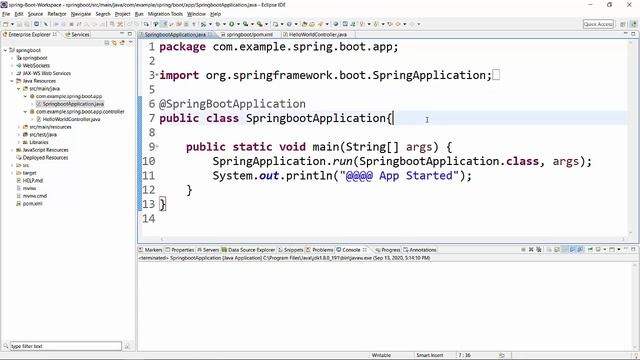
Task: Collapse the src/main/java folder node
Action: [19, 89]
